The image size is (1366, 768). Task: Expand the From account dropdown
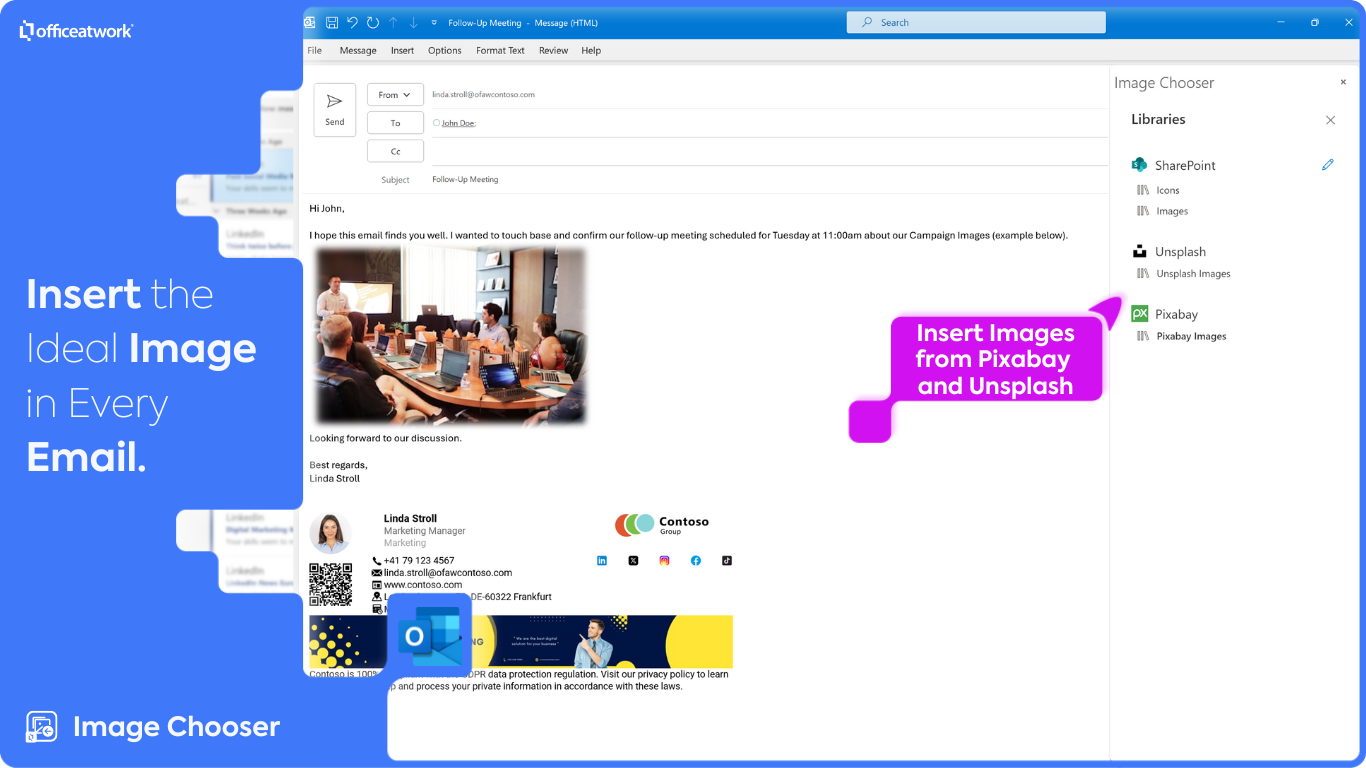coord(395,95)
